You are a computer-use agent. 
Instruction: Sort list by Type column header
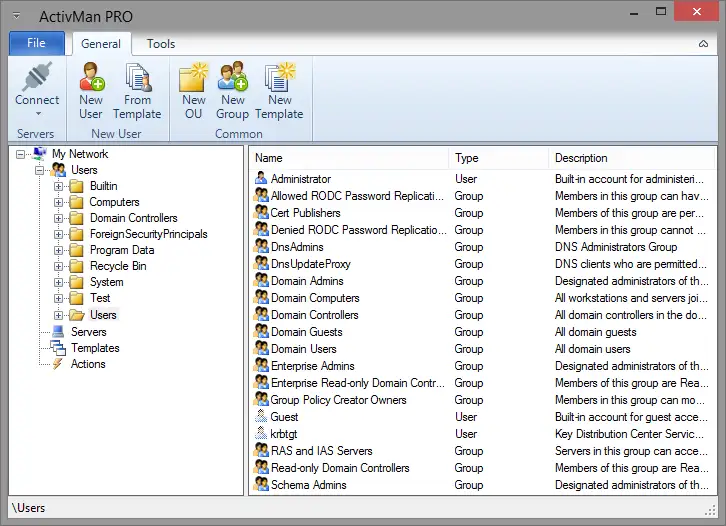point(499,158)
